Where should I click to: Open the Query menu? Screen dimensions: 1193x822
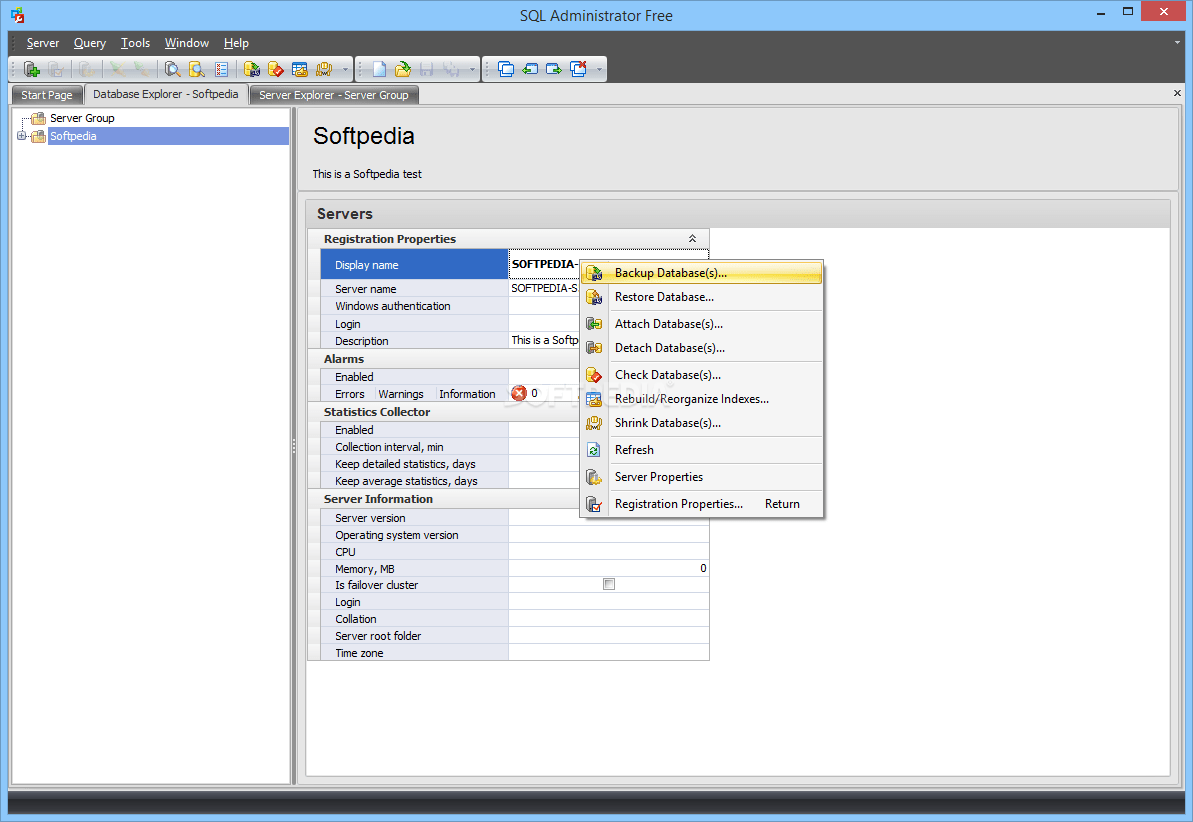90,43
